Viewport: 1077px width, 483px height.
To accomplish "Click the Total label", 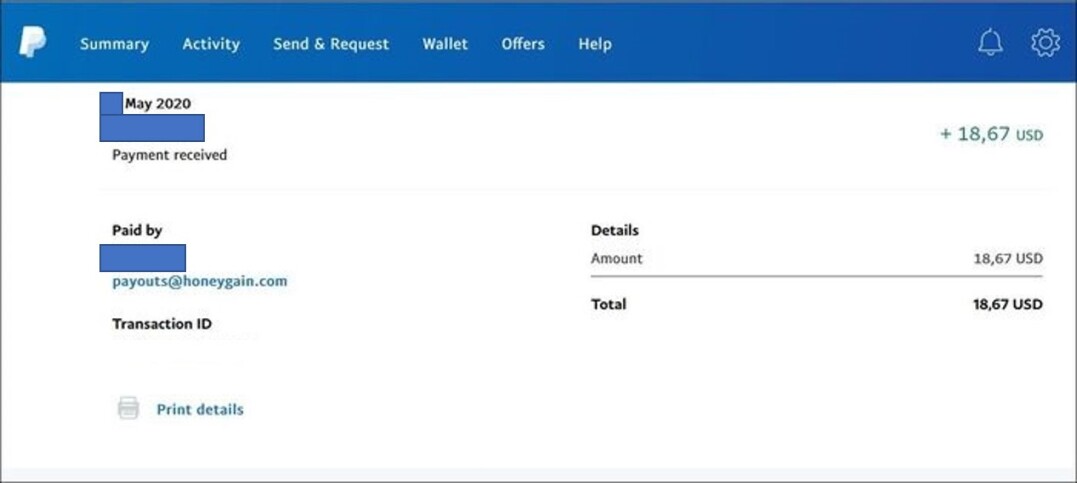I will [x=609, y=304].
